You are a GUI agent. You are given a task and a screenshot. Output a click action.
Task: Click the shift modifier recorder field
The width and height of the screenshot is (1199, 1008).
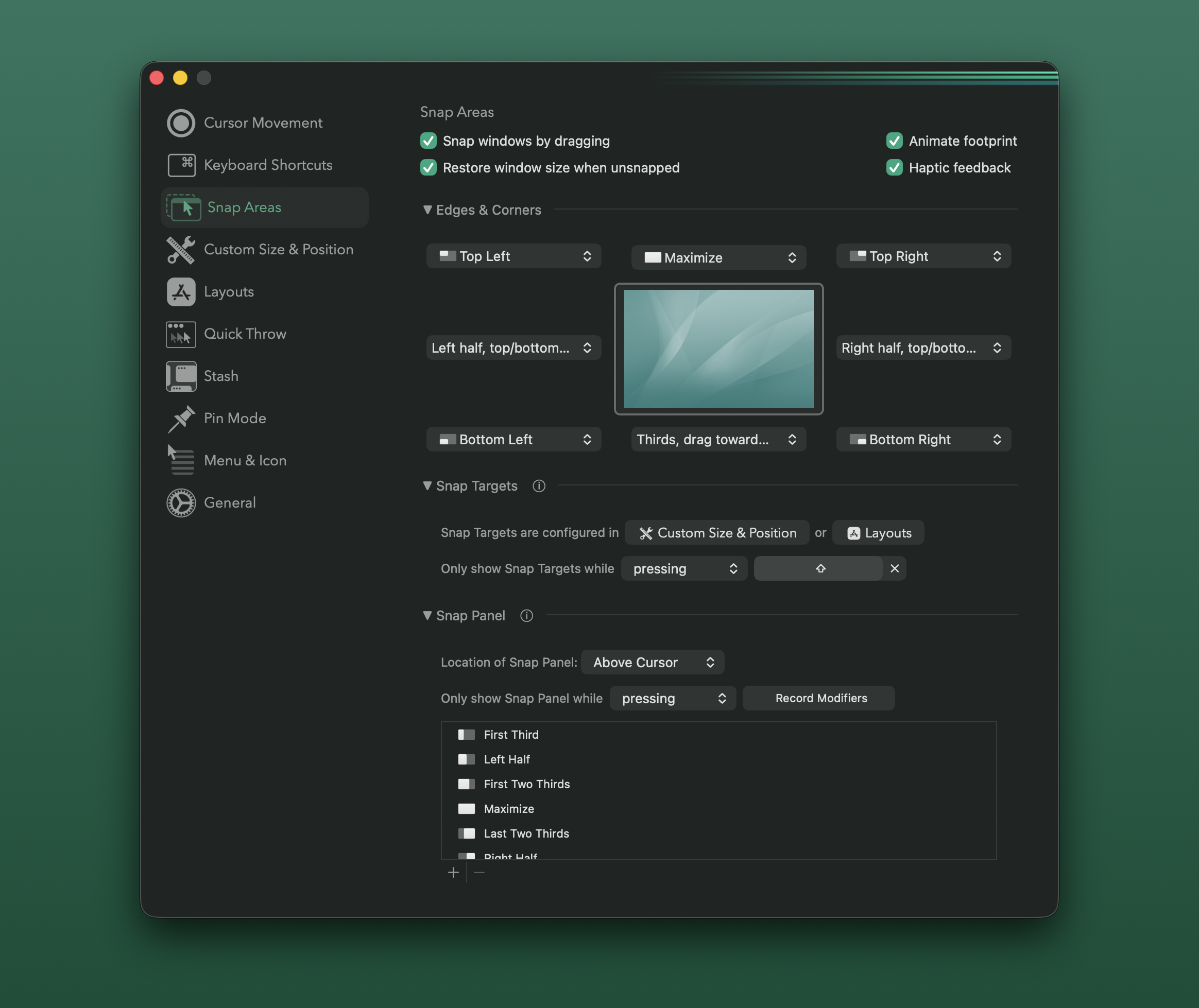[x=818, y=568]
